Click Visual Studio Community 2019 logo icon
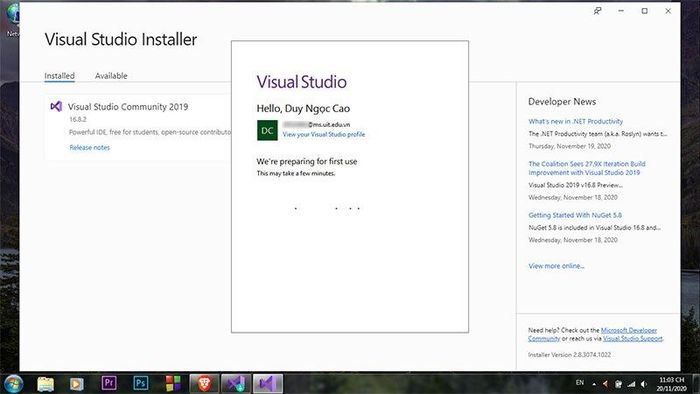The height and width of the screenshot is (394, 700). coord(56,106)
